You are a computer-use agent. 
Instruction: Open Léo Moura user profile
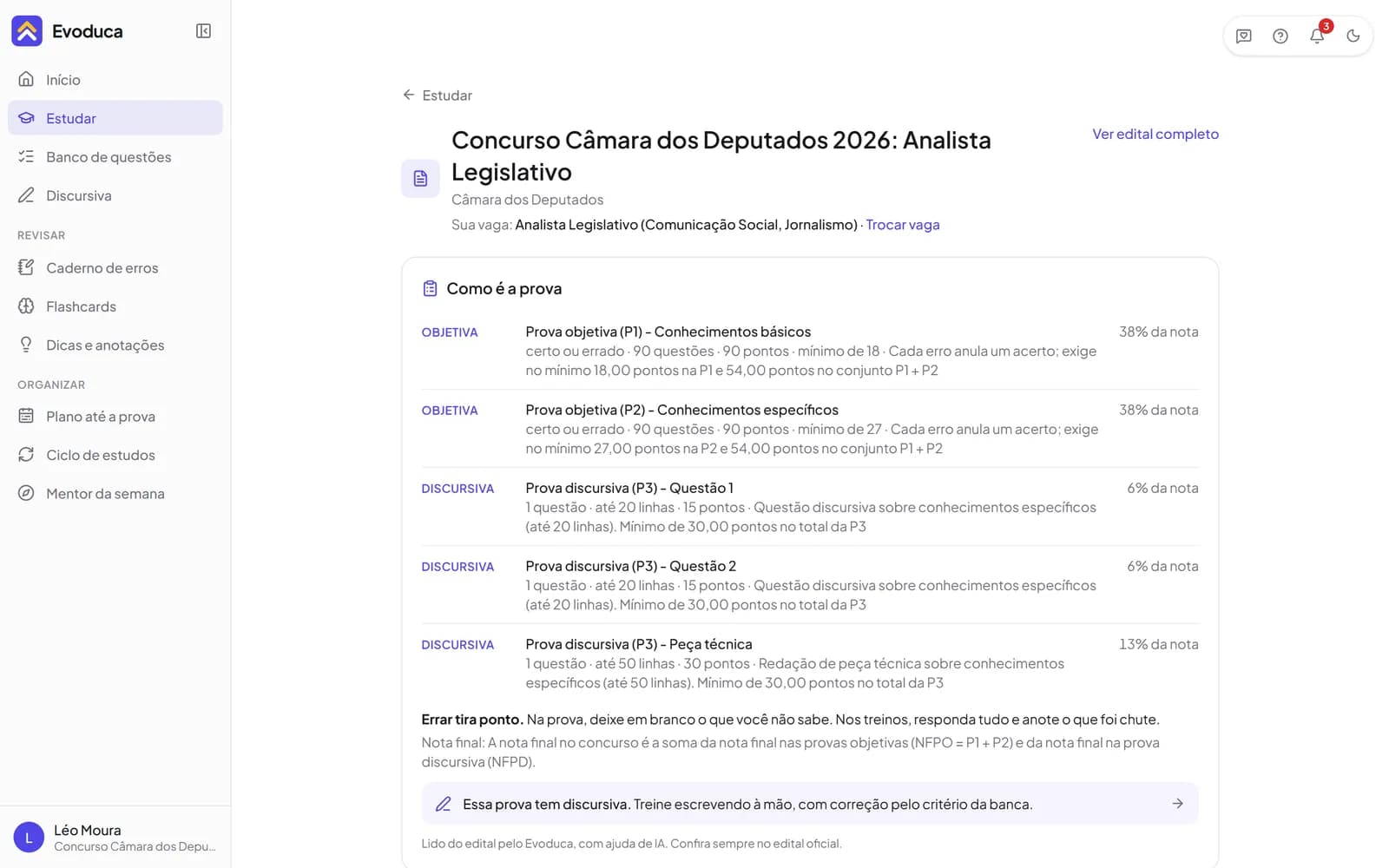tap(115, 838)
